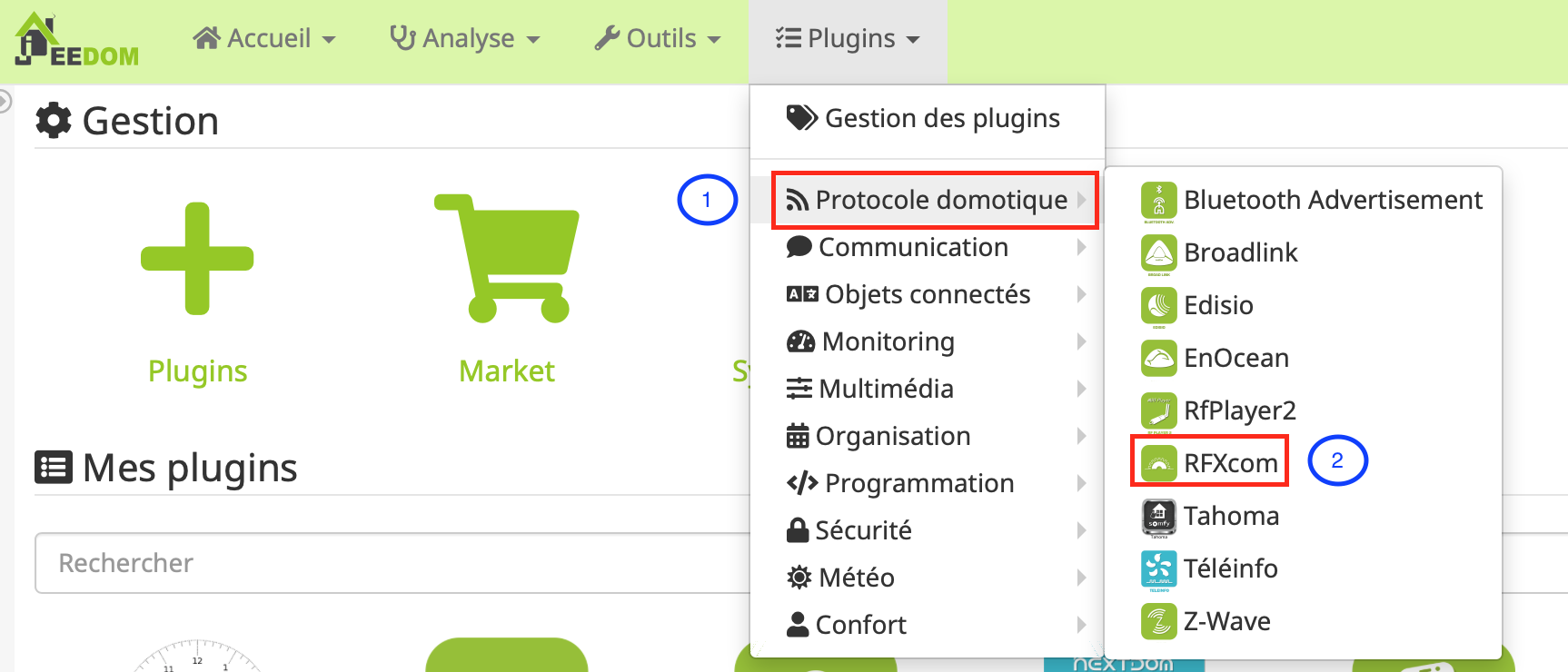The image size is (1568, 672).
Task: Choose RfPlayer2 in the protocol list
Action: pos(1239,410)
